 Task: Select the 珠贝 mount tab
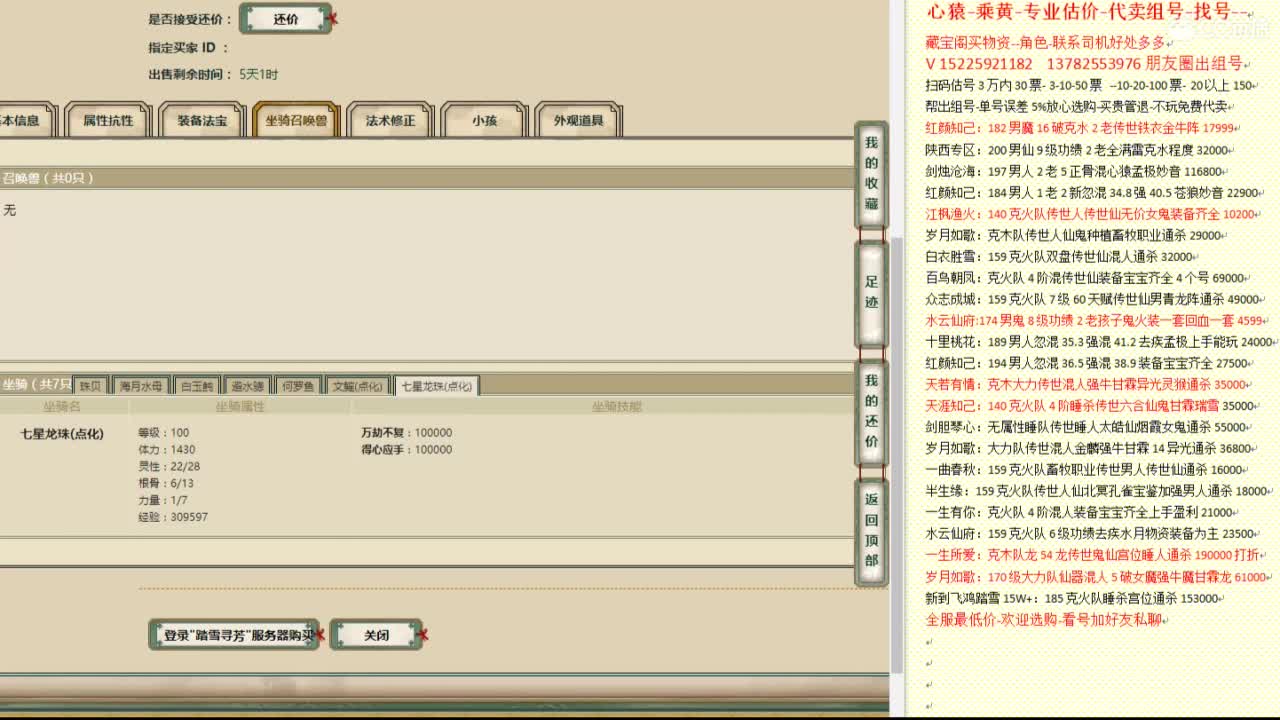pos(91,386)
